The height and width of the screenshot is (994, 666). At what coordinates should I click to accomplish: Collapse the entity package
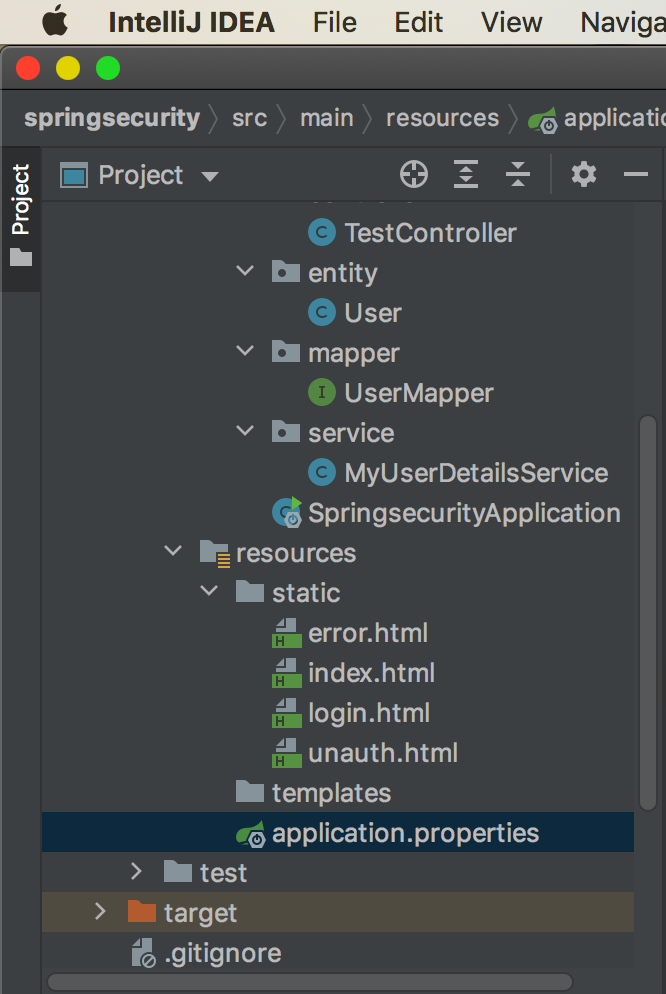click(245, 271)
